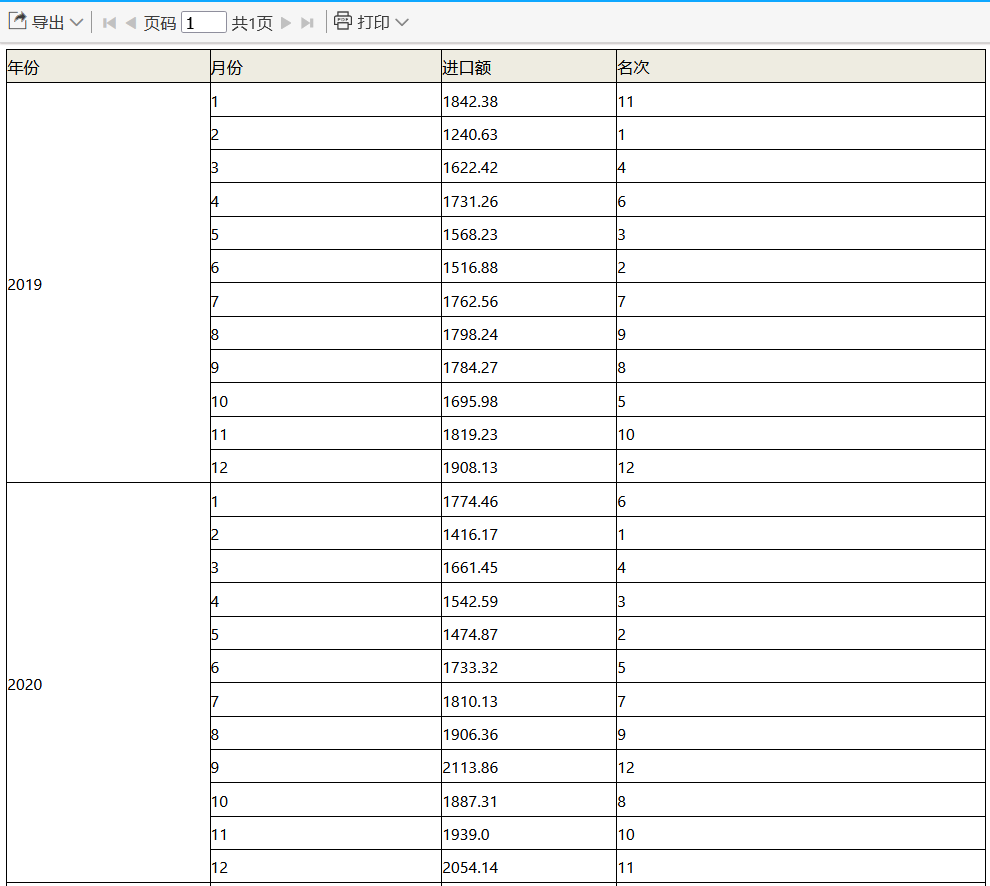Go to last page arrow icon
This screenshot has height=886, width=990.
tap(307, 23)
